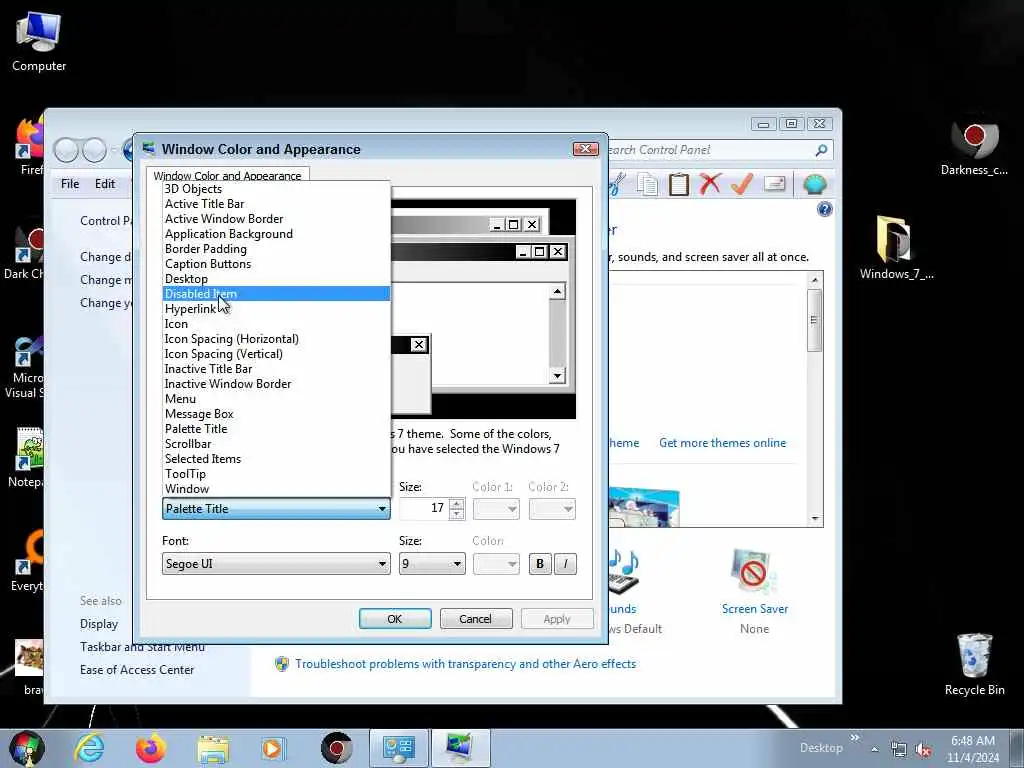Open the volume icon in system tray

[923, 750]
